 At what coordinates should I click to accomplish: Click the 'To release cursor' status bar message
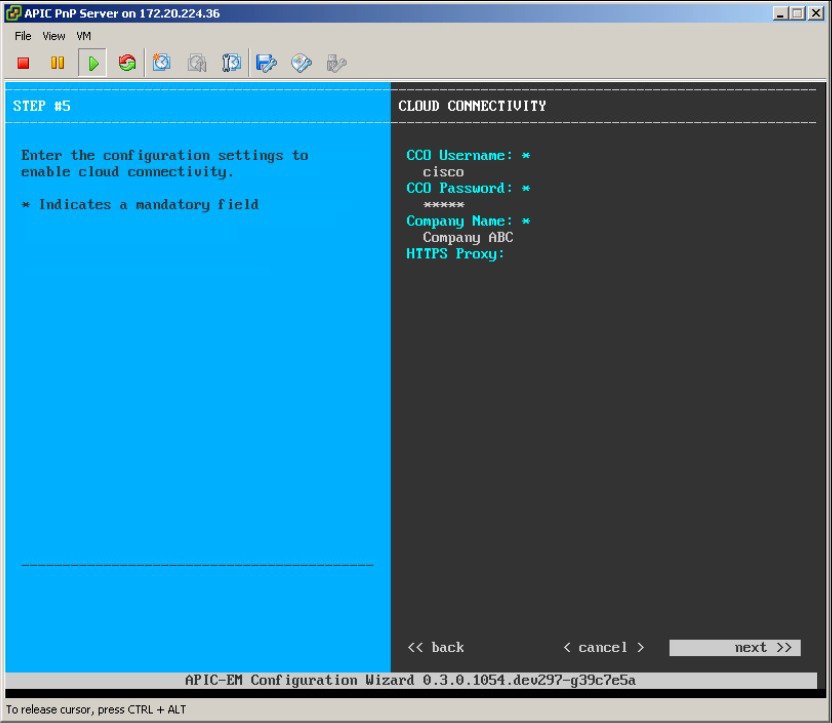[96, 710]
